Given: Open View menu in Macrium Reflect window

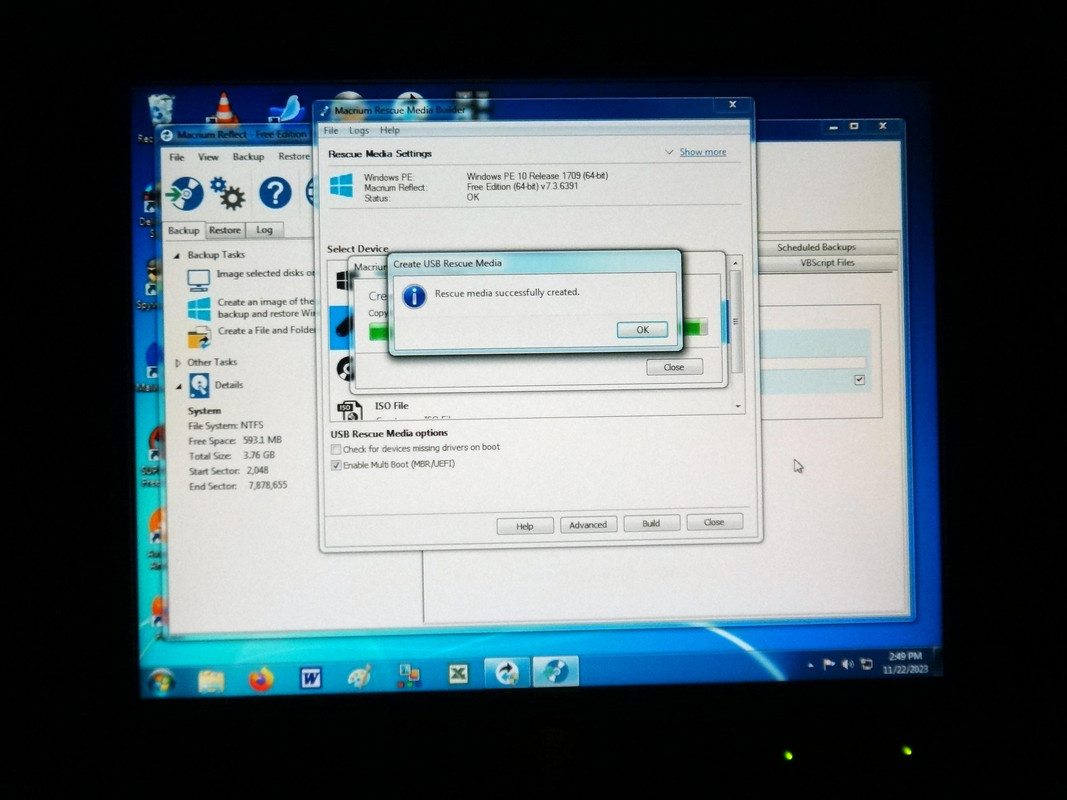Looking at the screenshot, I should [x=208, y=156].
